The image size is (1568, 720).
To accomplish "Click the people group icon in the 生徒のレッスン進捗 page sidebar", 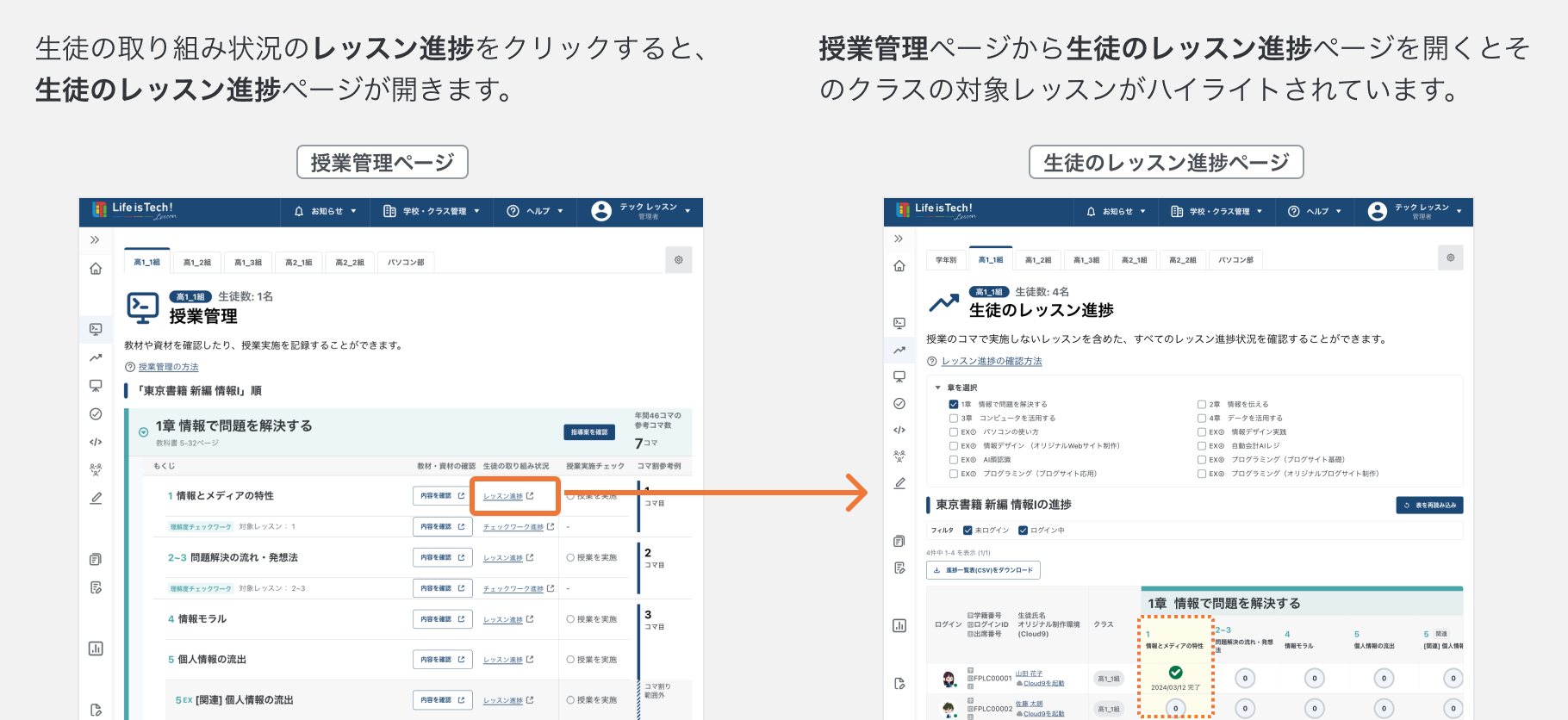I will pyautogui.click(x=899, y=456).
